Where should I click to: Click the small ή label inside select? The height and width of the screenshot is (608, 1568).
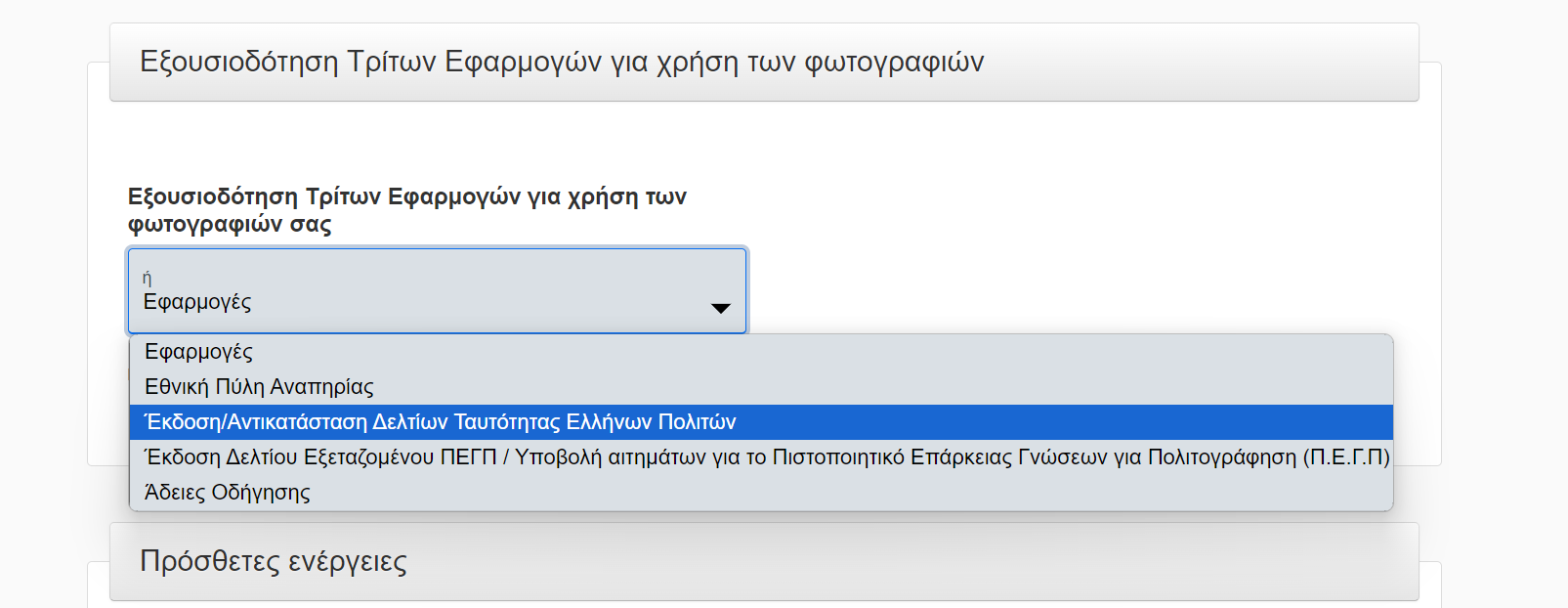pos(147,279)
